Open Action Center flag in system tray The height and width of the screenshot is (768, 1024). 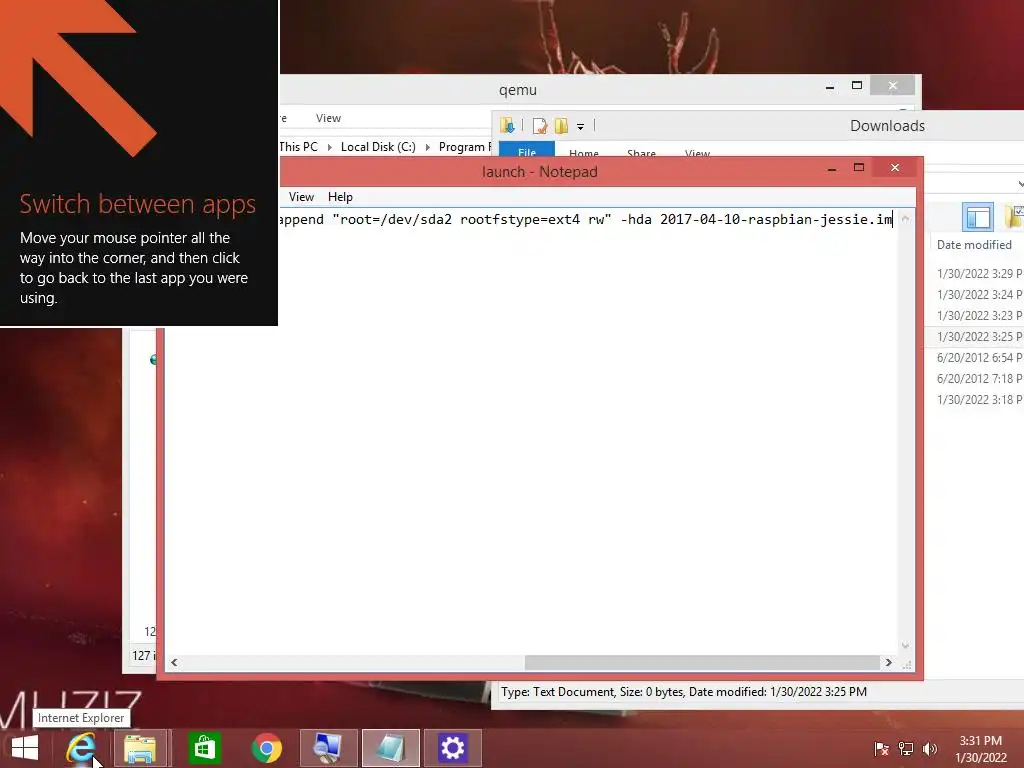[882, 748]
